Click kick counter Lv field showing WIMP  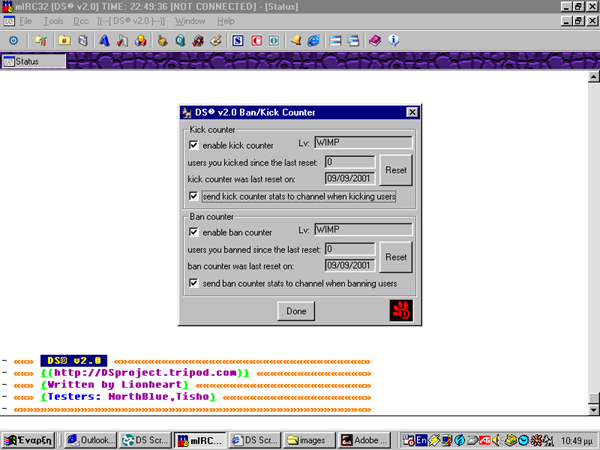click(x=364, y=143)
